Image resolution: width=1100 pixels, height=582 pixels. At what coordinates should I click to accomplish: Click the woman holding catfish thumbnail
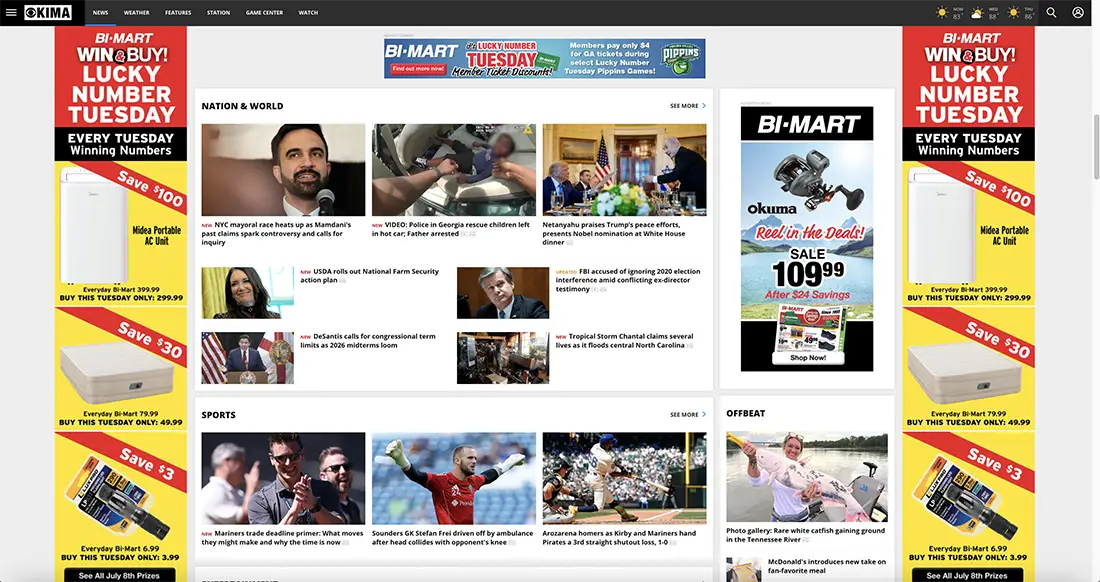[807, 476]
